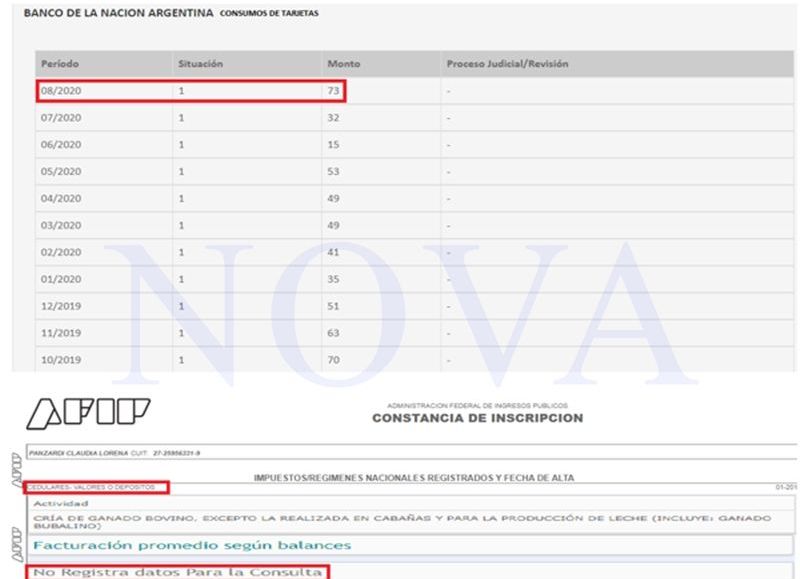This screenshot has width=800, height=579.
Task: Click situación value '1' in the 10/2019 row
Action: pyautogui.click(x=181, y=360)
